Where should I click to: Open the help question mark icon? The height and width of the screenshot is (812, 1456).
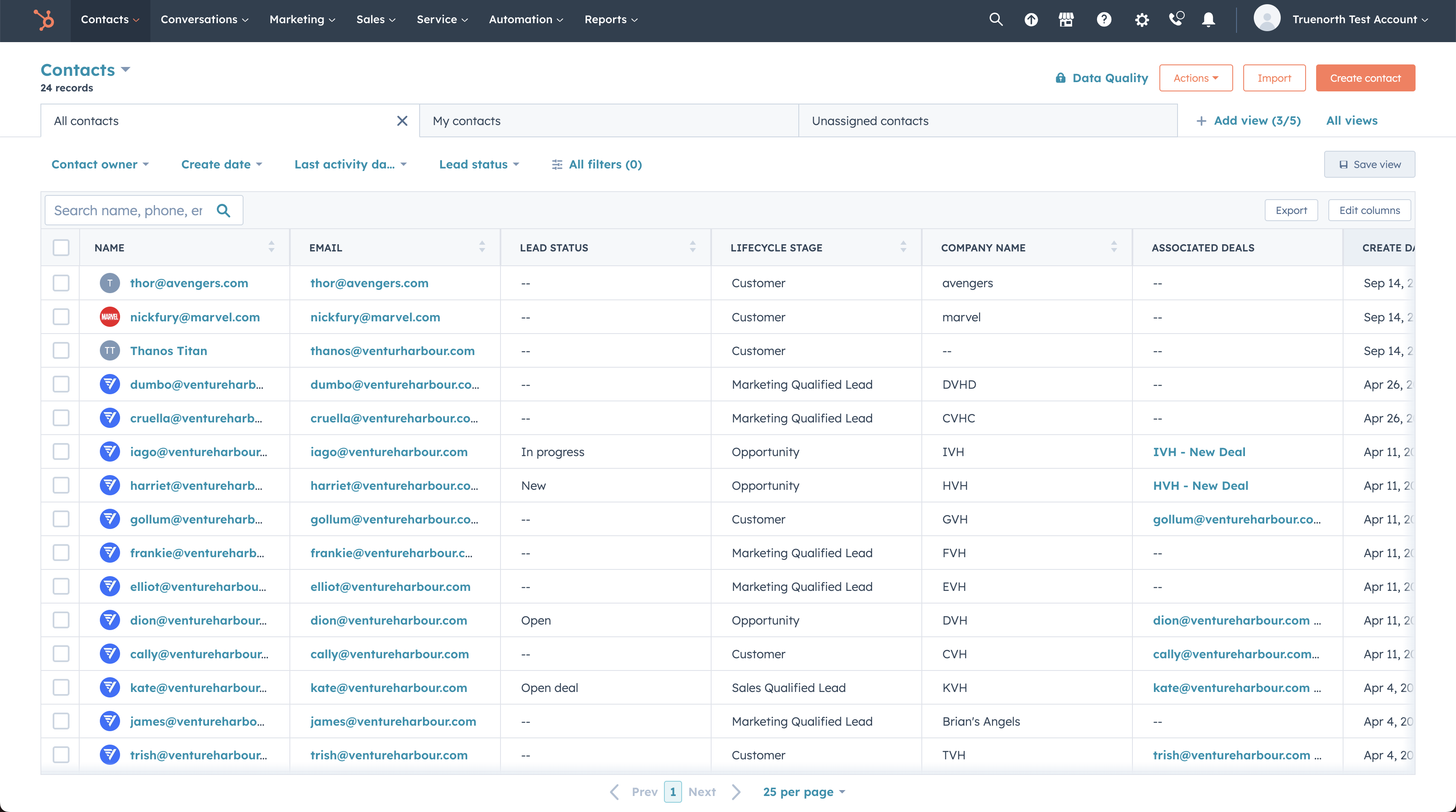[1104, 19]
